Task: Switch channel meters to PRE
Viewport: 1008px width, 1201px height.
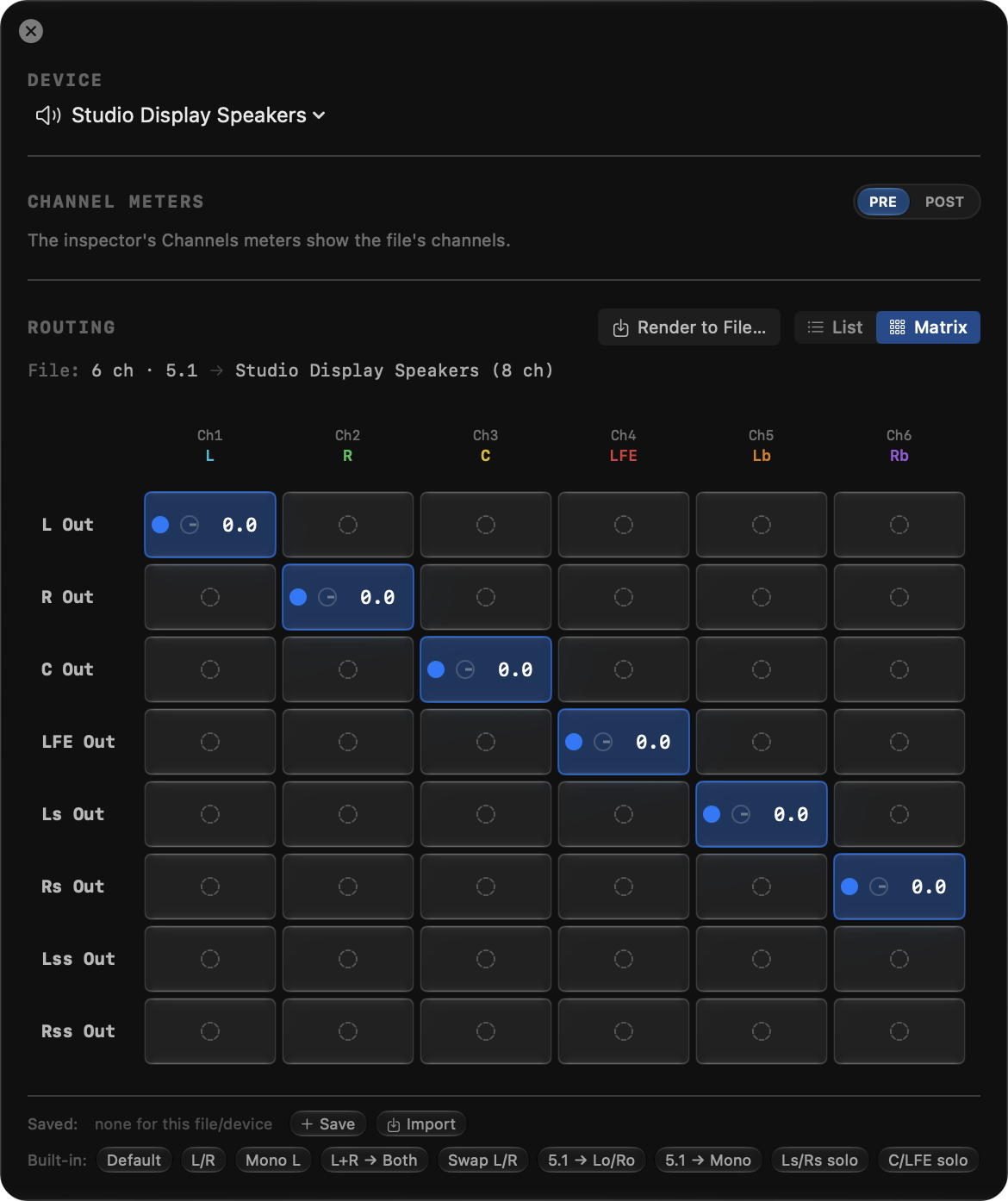Action: coord(882,202)
